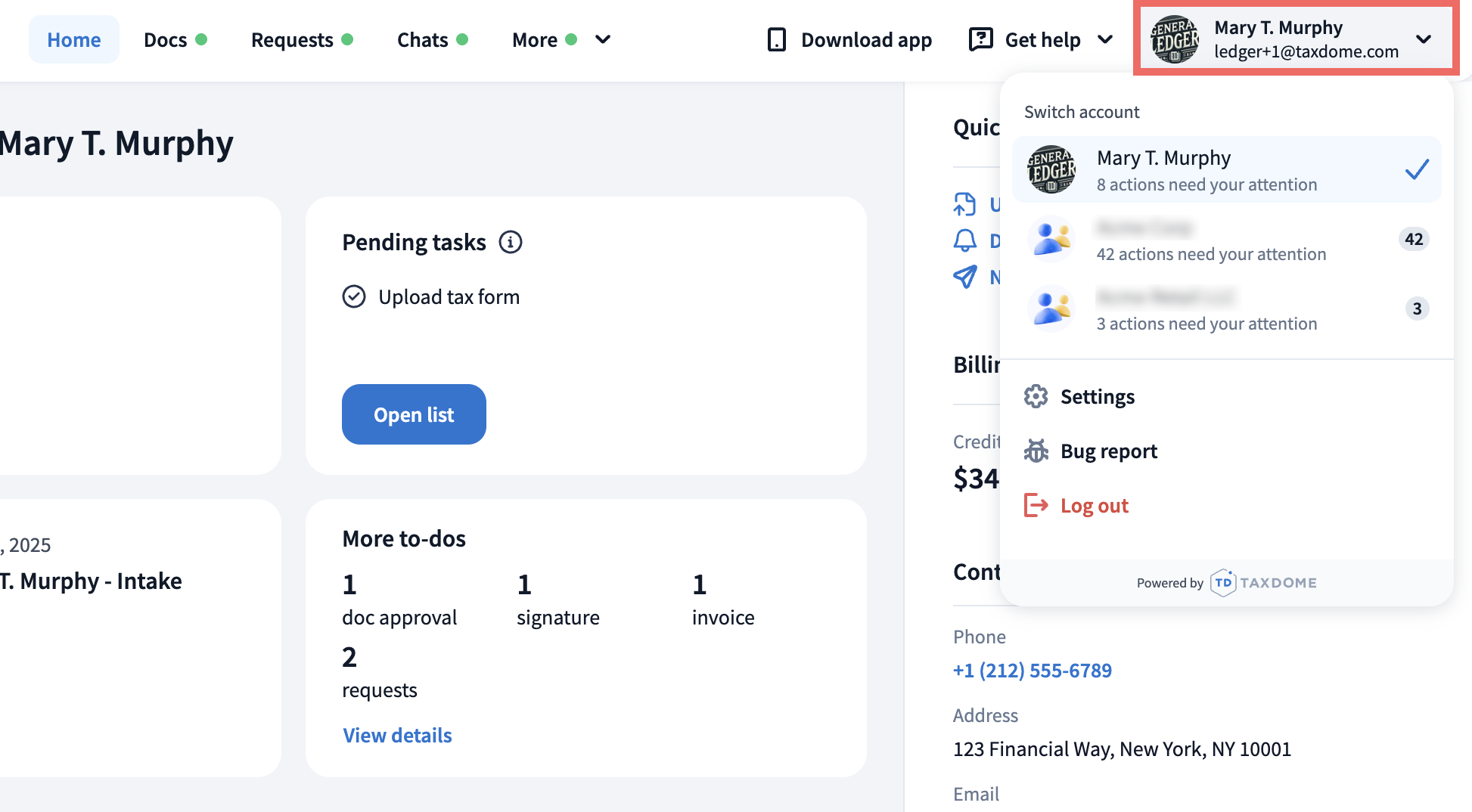Expand the Get help dropdown arrow

pos(1105,39)
